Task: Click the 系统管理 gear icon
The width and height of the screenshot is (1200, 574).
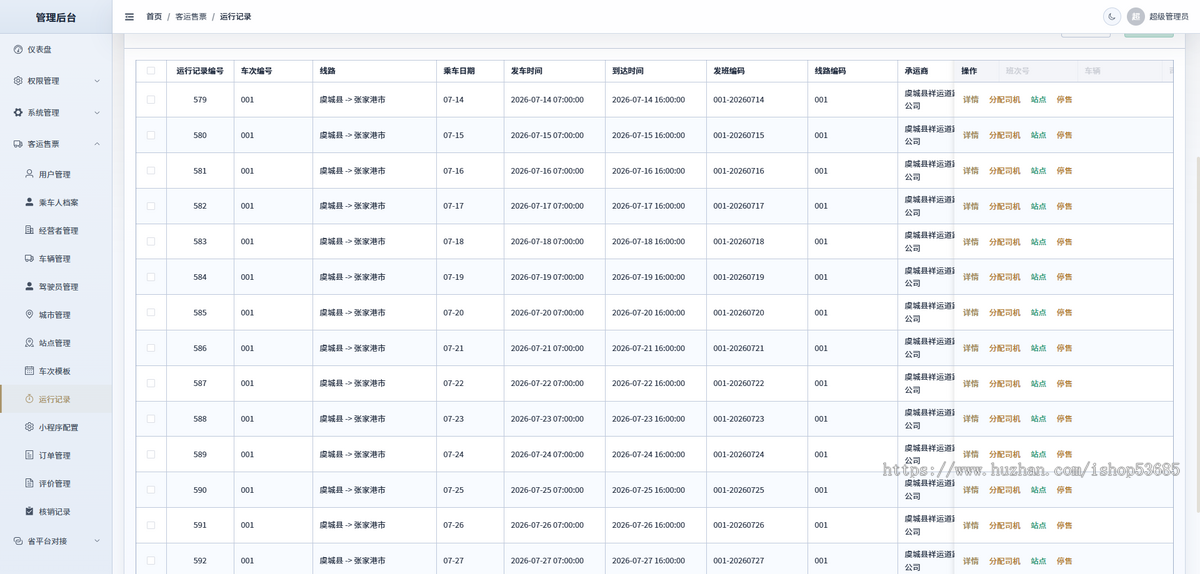Action: (x=18, y=113)
